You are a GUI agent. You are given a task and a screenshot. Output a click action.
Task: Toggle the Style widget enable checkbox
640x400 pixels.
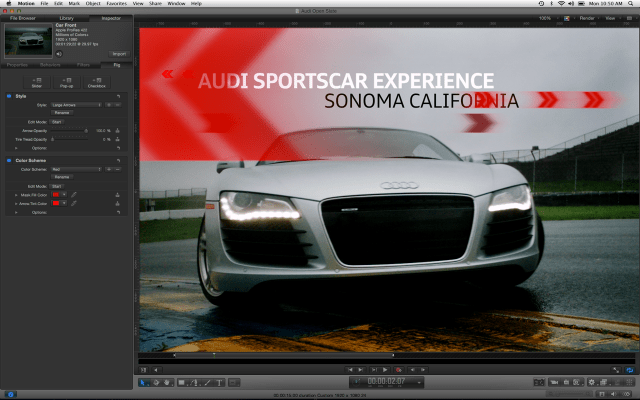point(8,96)
